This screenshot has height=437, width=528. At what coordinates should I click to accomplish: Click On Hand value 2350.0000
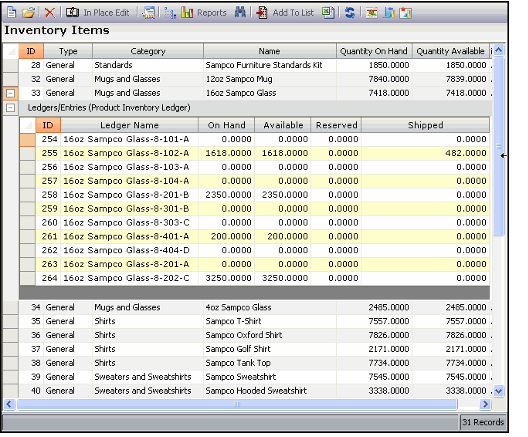coord(228,195)
